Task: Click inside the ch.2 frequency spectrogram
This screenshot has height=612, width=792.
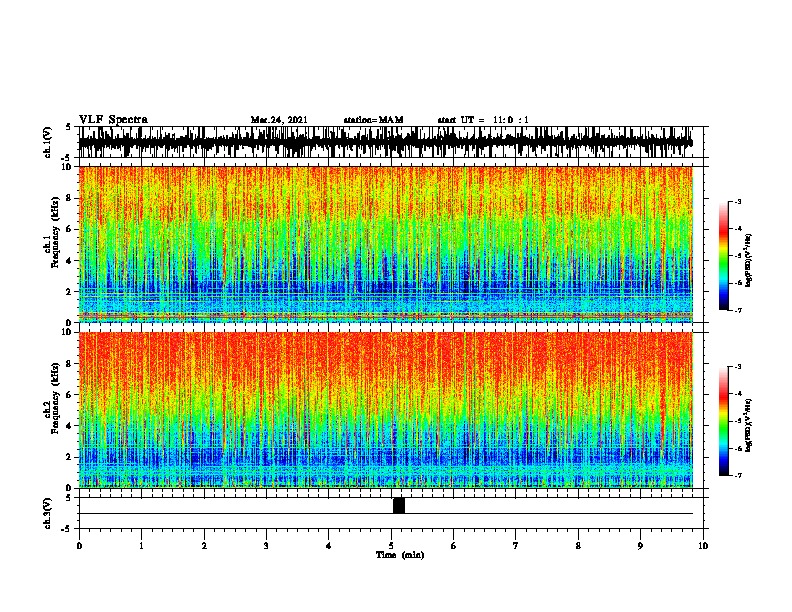Action: pyautogui.click(x=385, y=410)
